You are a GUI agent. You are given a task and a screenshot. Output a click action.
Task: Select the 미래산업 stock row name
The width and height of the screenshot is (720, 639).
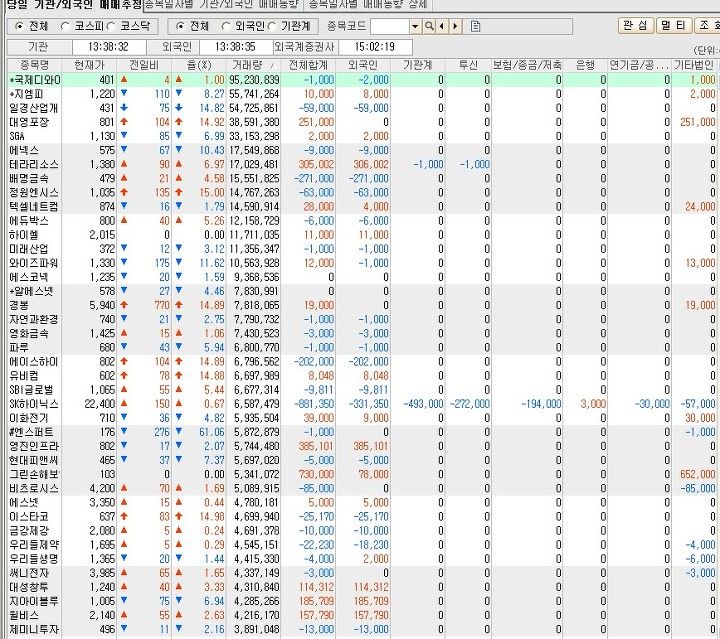click(x=29, y=249)
